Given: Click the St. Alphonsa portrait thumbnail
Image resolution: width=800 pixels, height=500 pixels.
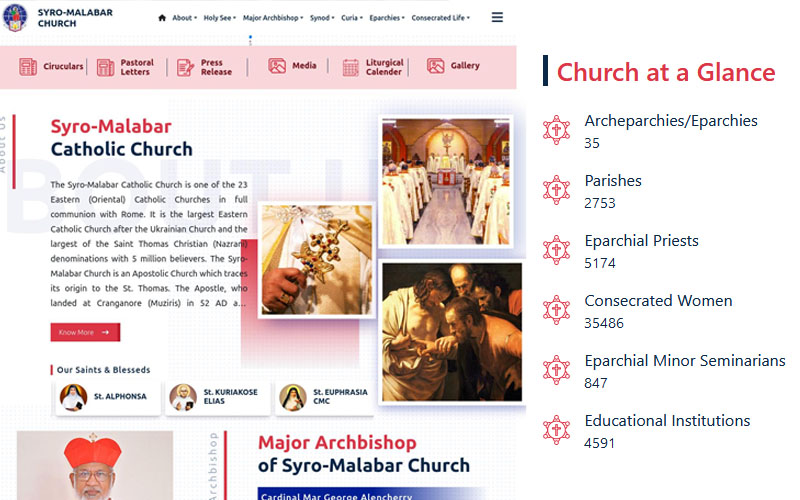Looking at the screenshot, I should [x=73, y=397].
